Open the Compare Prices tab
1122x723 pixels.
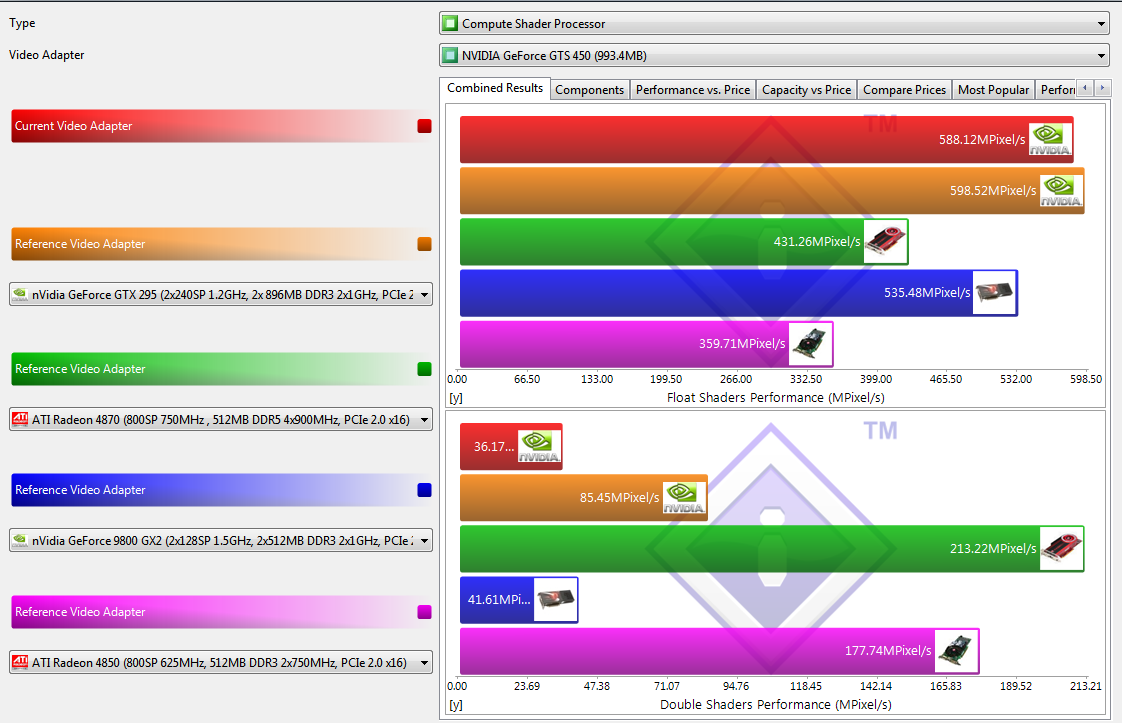coord(904,89)
